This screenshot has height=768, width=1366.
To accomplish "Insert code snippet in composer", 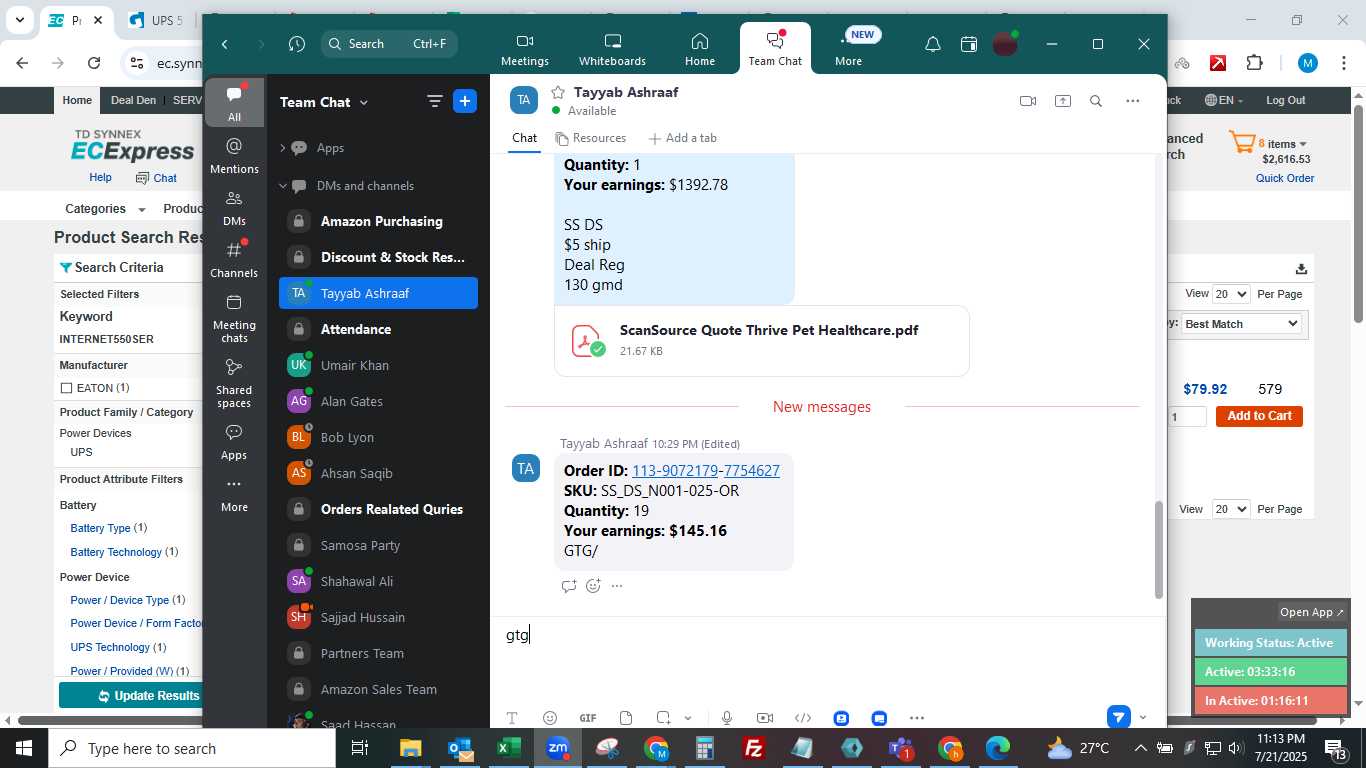I will click(x=802, y=718).
